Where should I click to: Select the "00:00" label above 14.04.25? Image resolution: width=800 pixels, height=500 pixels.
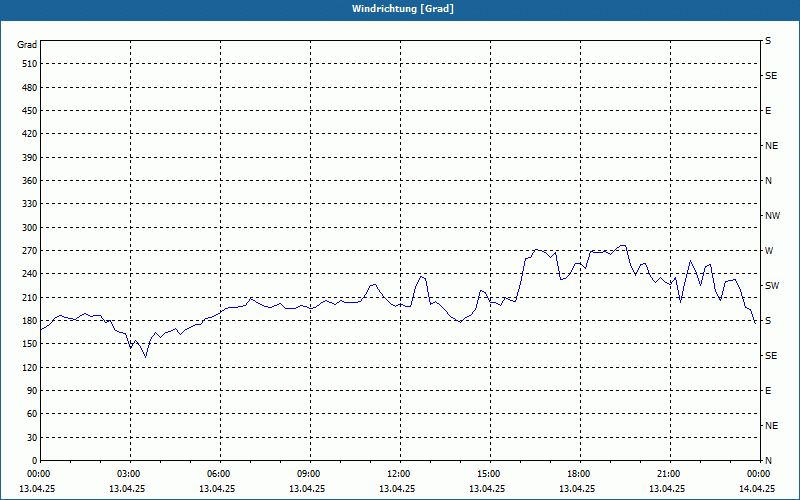tap(758, 474)
